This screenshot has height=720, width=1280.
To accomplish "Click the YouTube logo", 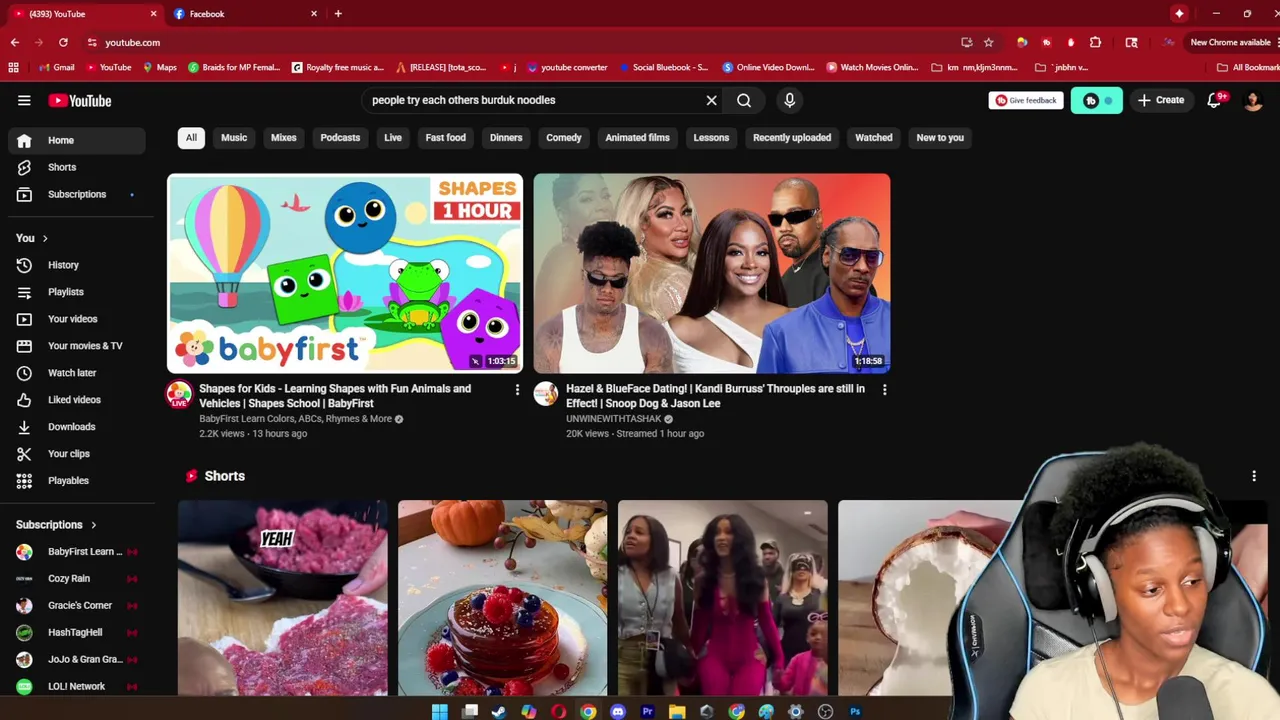I will click(x=80, y=100).
